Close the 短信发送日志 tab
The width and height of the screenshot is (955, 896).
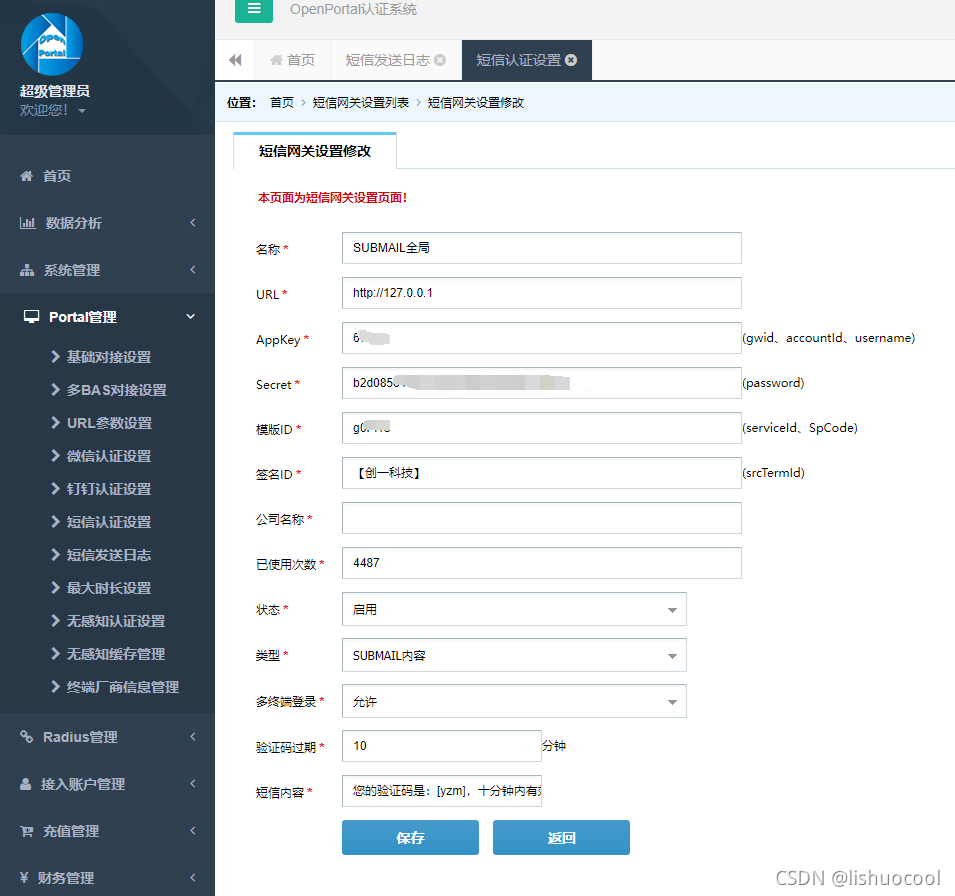[x=440, y=60]
